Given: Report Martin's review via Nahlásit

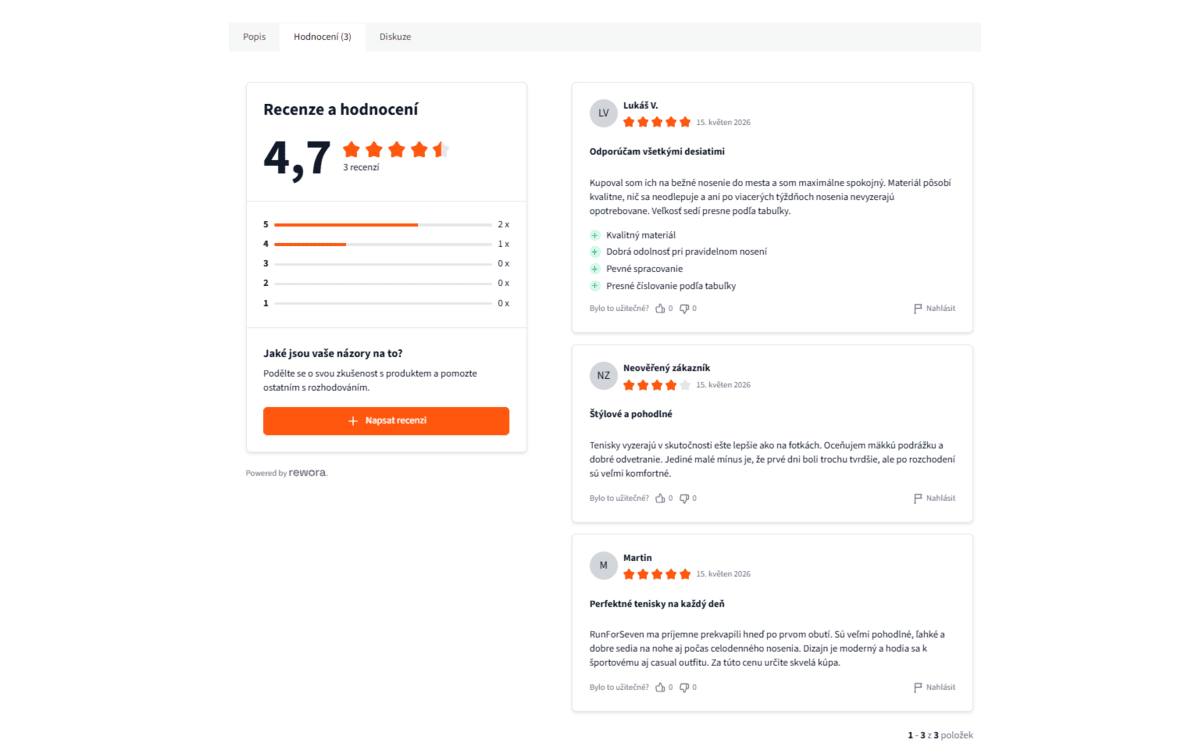Looking at the screenshot, I should 934,688.
